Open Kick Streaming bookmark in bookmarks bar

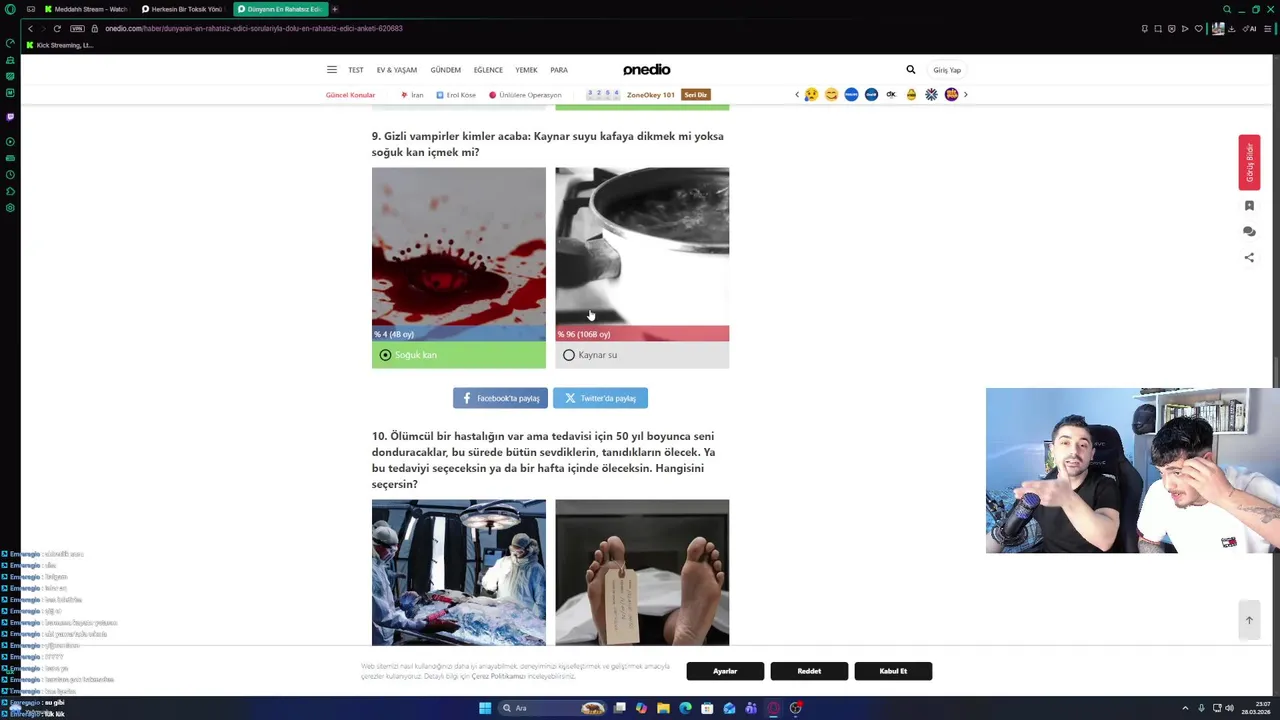point(60,45)
